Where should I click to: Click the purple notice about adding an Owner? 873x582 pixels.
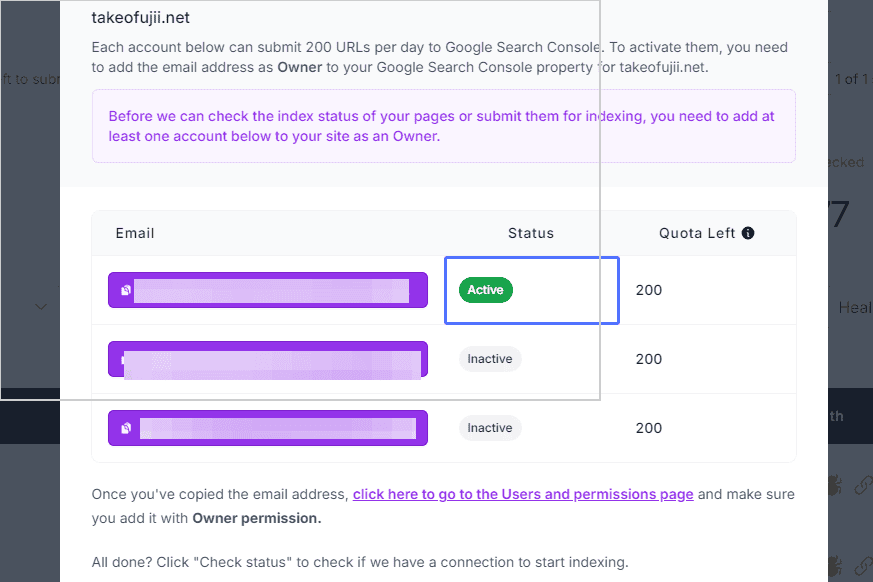point(444,126)
